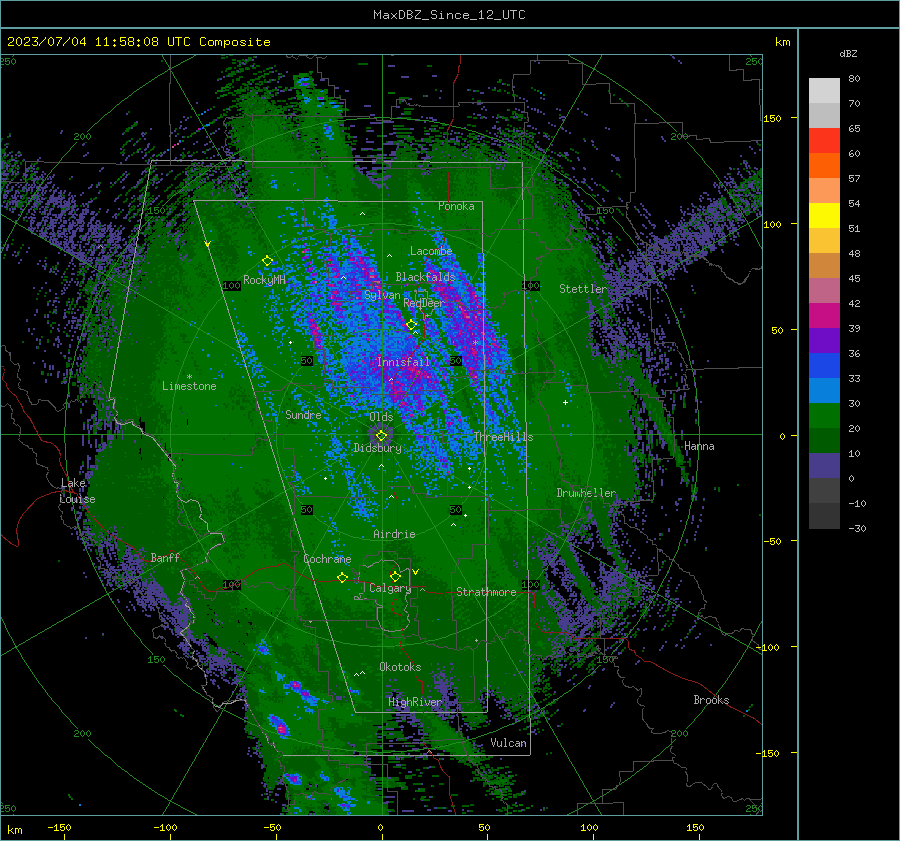Click the 100 range label near RockyMH
Image resolution: width=900 pixels, height=841 pixels.
click(232, 285)
